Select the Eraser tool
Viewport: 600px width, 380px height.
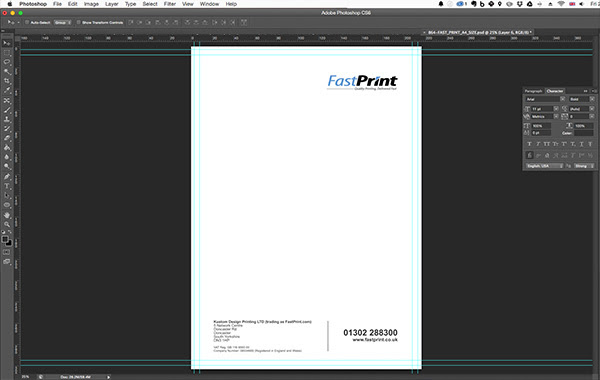(7, 138)
